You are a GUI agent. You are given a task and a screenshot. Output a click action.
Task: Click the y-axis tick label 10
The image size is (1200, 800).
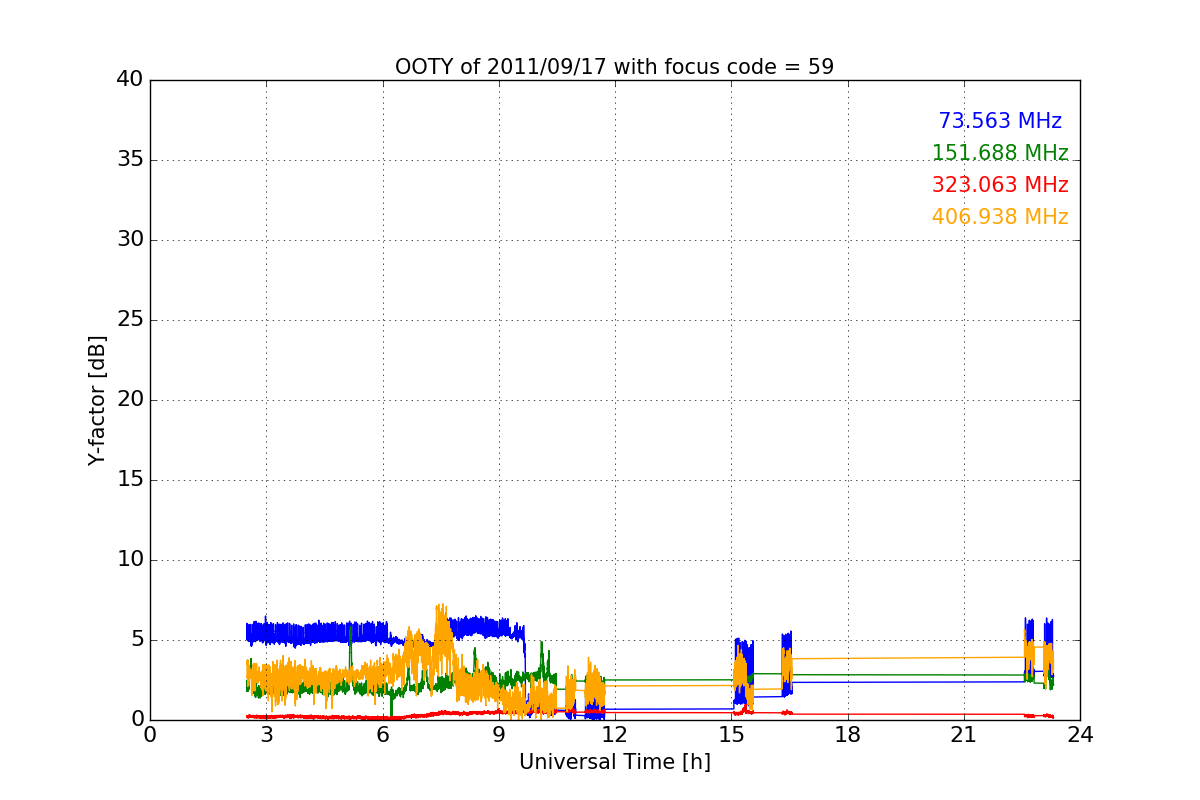pos(130,560)
